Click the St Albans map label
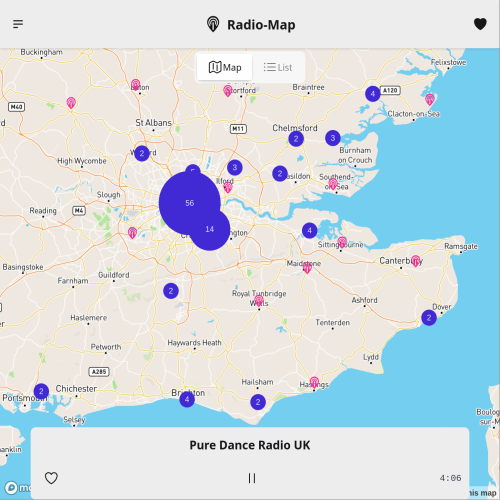The width and height of the screenshot is (500, 500). pyautogui.click(x=153, y=123)
